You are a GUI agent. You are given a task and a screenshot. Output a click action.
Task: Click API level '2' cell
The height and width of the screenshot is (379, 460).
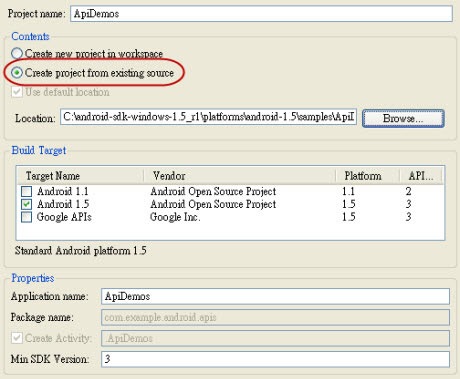[x=408, y=191]
